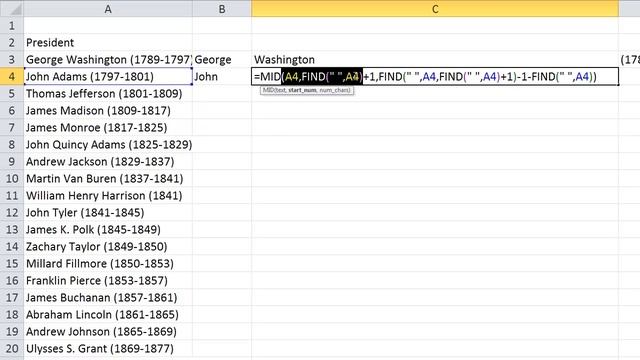This screenshot has height=360, width=640.
Task: Click cell 'George Washington (1789-1797)'
Action: click(108, 60)
